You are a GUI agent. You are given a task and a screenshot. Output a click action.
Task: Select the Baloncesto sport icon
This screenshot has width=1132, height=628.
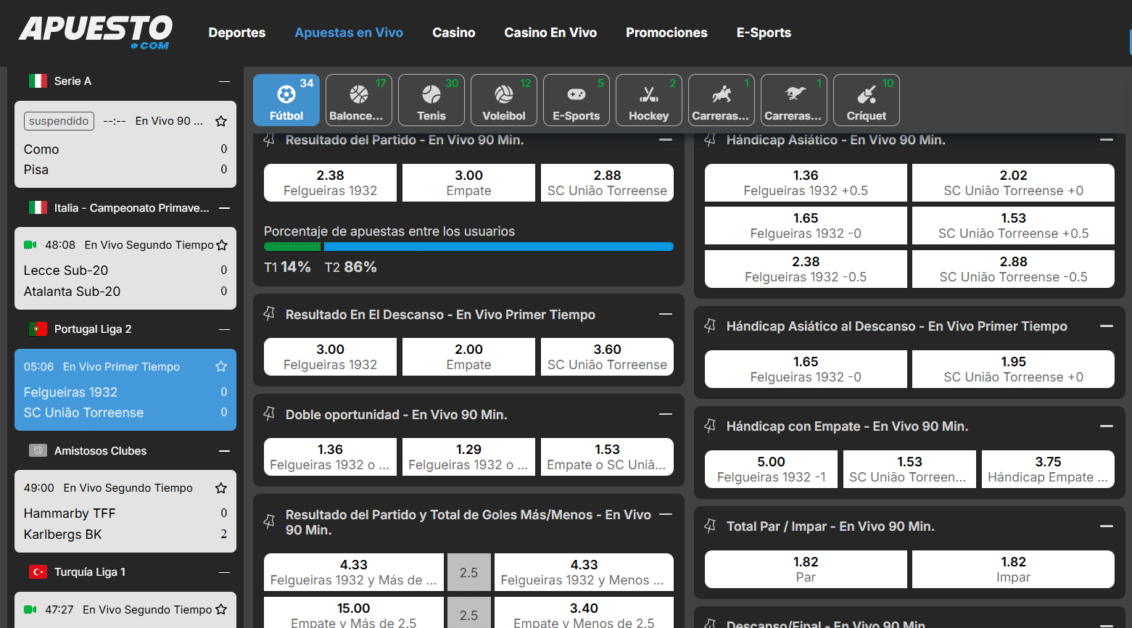[x=359, y=100]
